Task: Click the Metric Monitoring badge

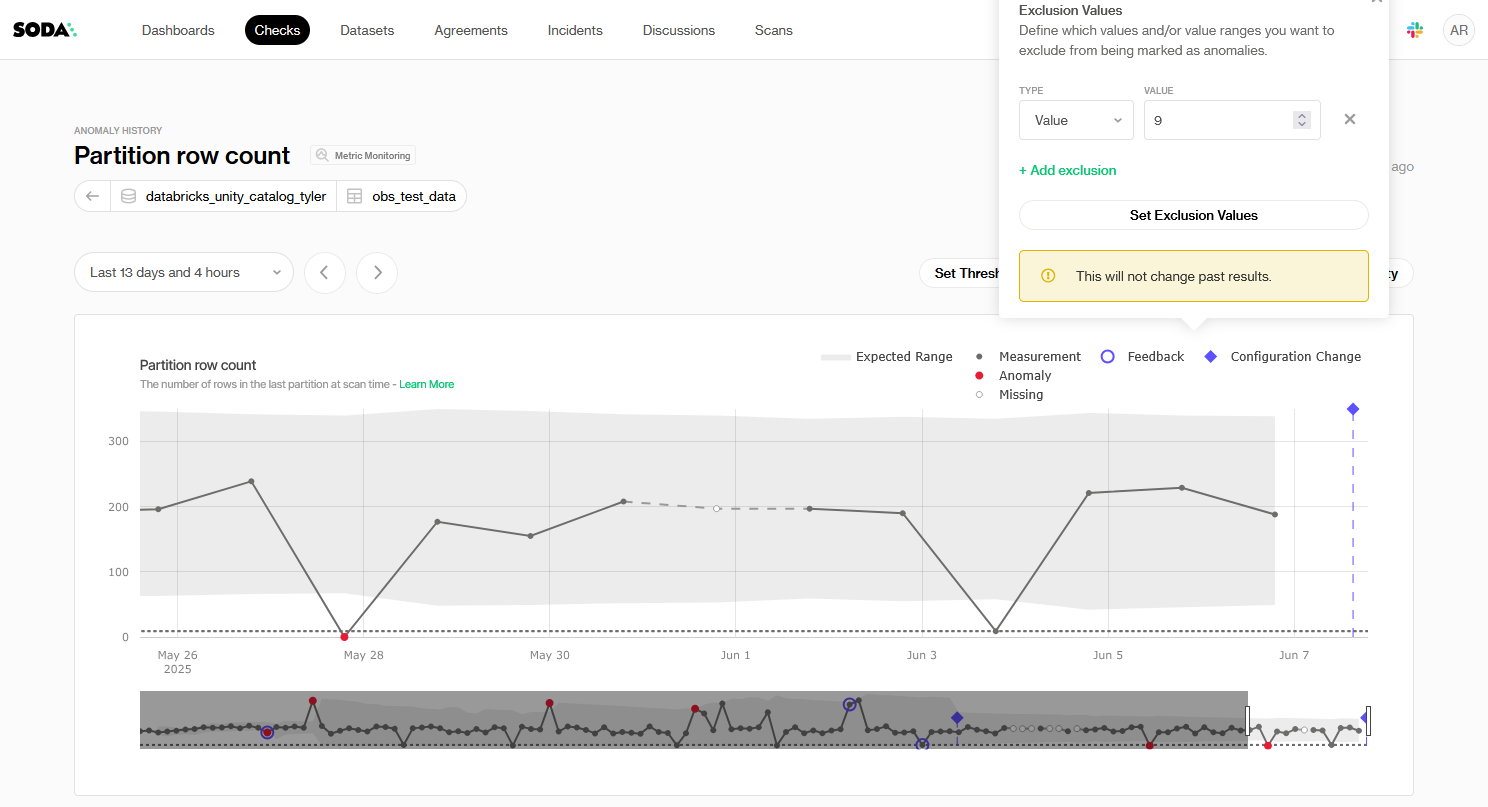Action: 363,156
